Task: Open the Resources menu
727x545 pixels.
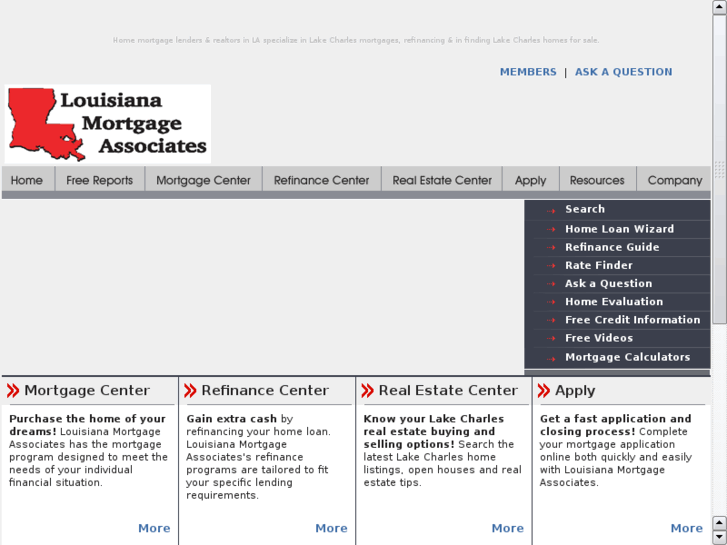Action: pos(597,180)
